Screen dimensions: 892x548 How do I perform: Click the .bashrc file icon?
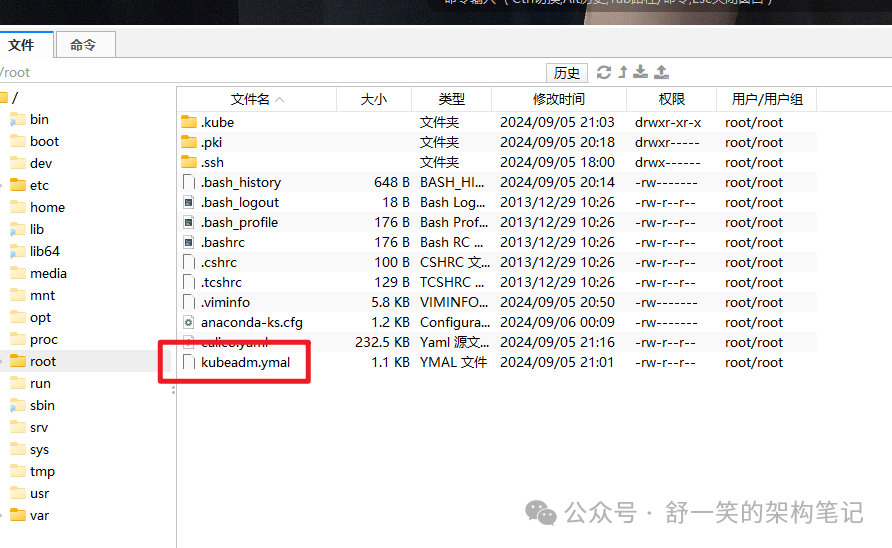click(189, 242)
